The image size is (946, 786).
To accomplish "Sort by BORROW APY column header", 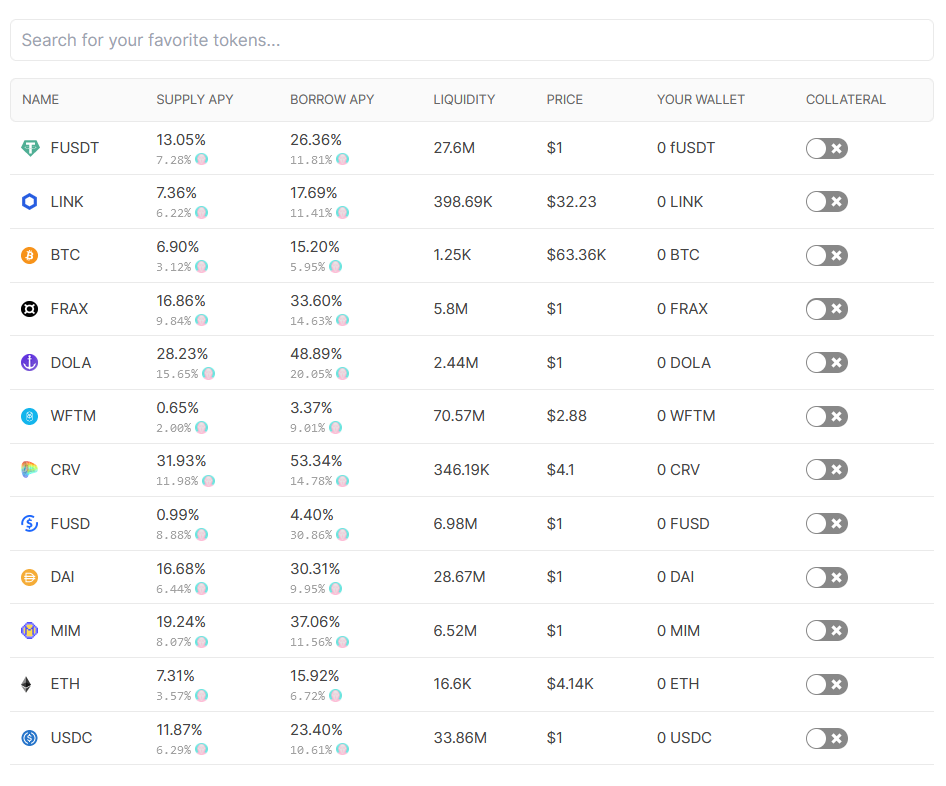I will 332,100.
